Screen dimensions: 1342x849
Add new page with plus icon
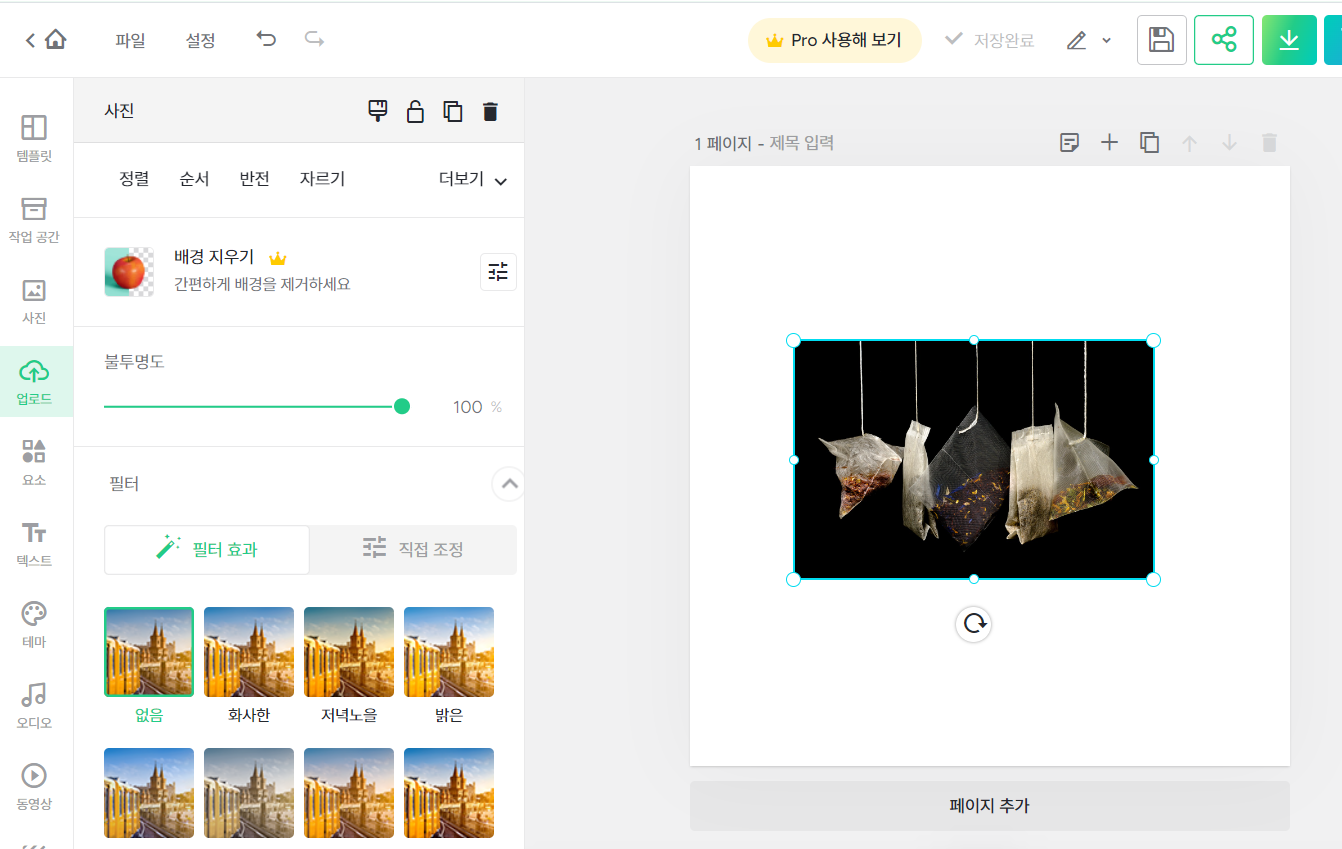coord(1109,143)
